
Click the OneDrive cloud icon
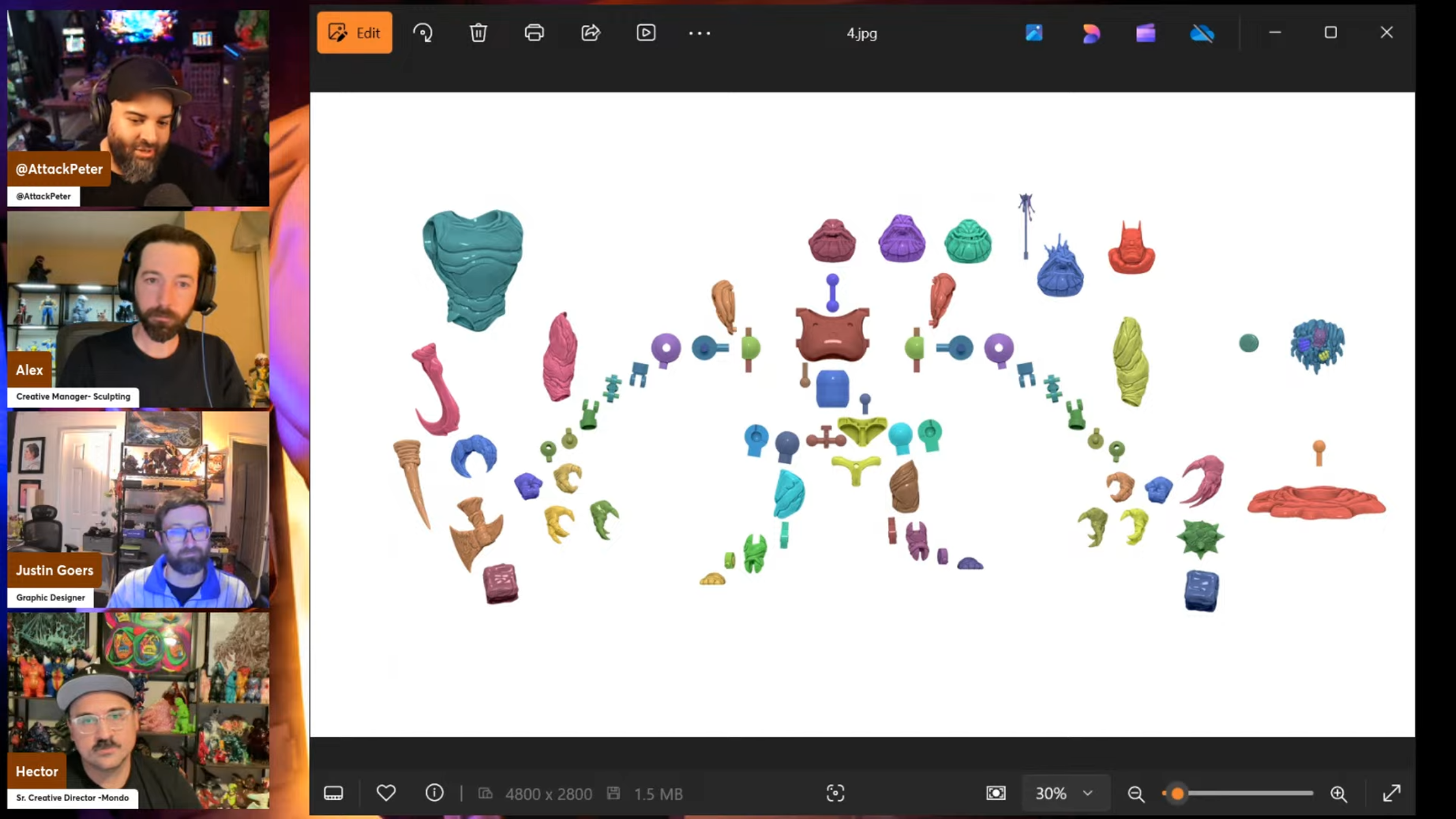(x=1202, y=33)
